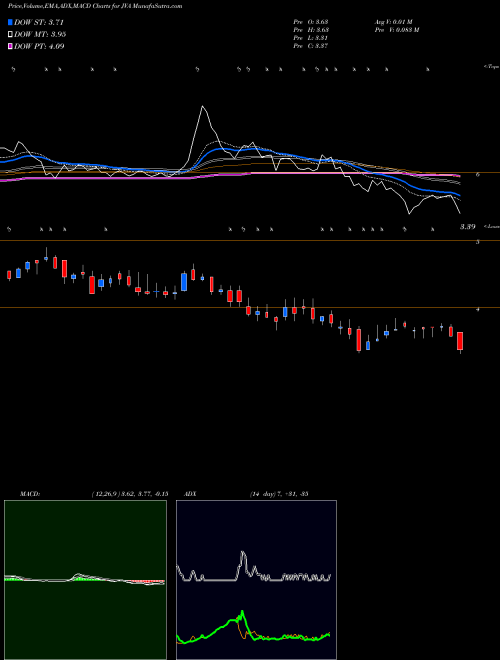Click the chart title mentioning MunafaSutra.com
The image size is (500, 660).
pos(95,6)
